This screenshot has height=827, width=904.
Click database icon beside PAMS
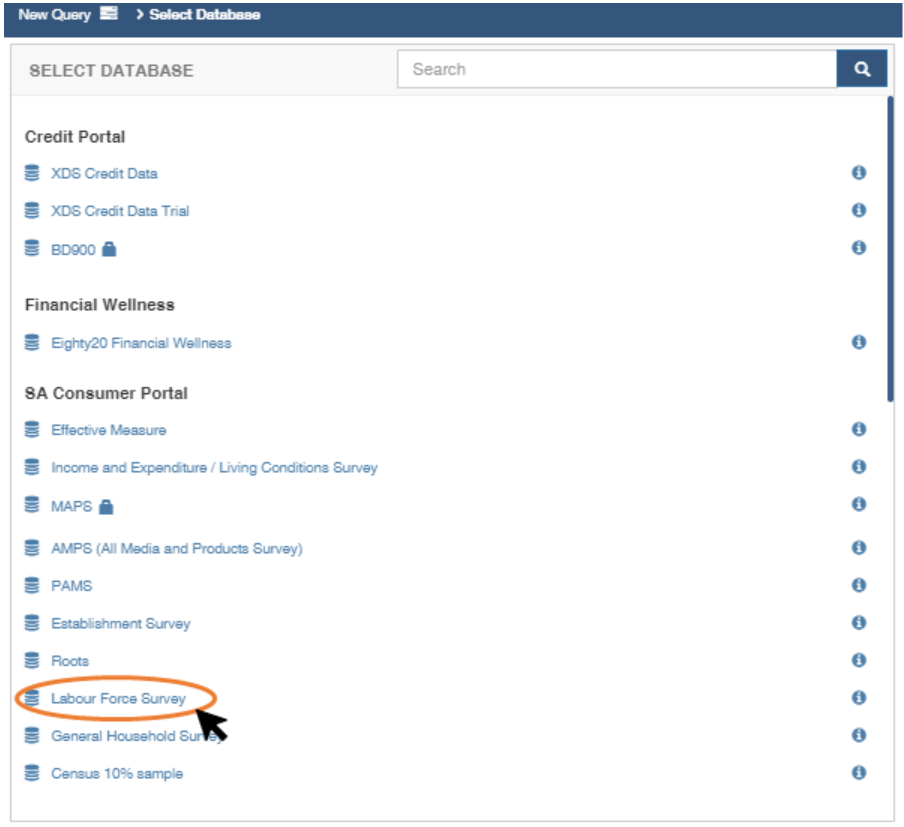(32, 585)
